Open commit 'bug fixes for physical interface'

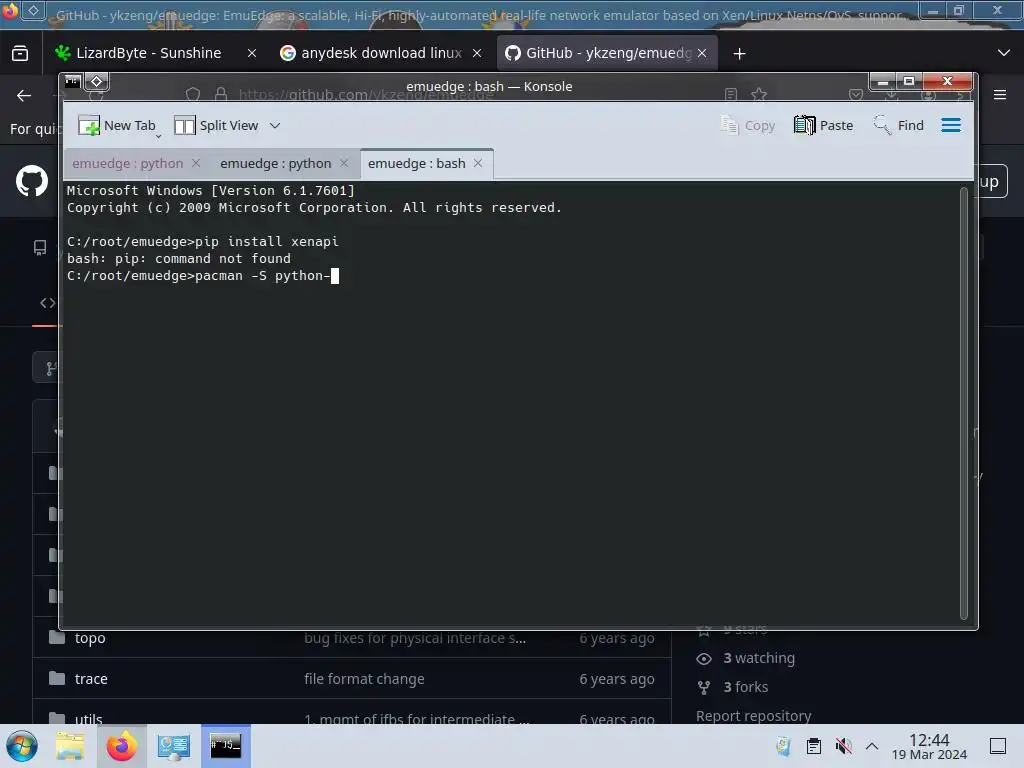(x=415, y=638)
